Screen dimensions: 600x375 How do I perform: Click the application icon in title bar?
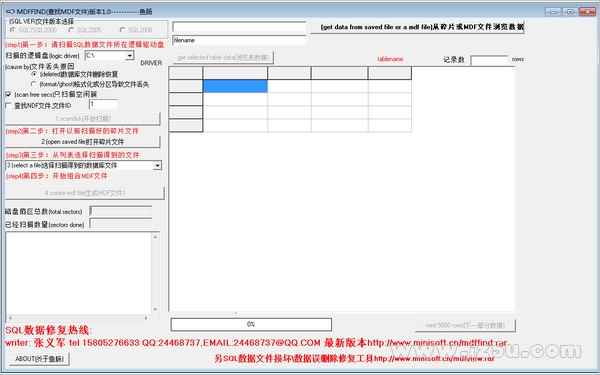point(10,12)
